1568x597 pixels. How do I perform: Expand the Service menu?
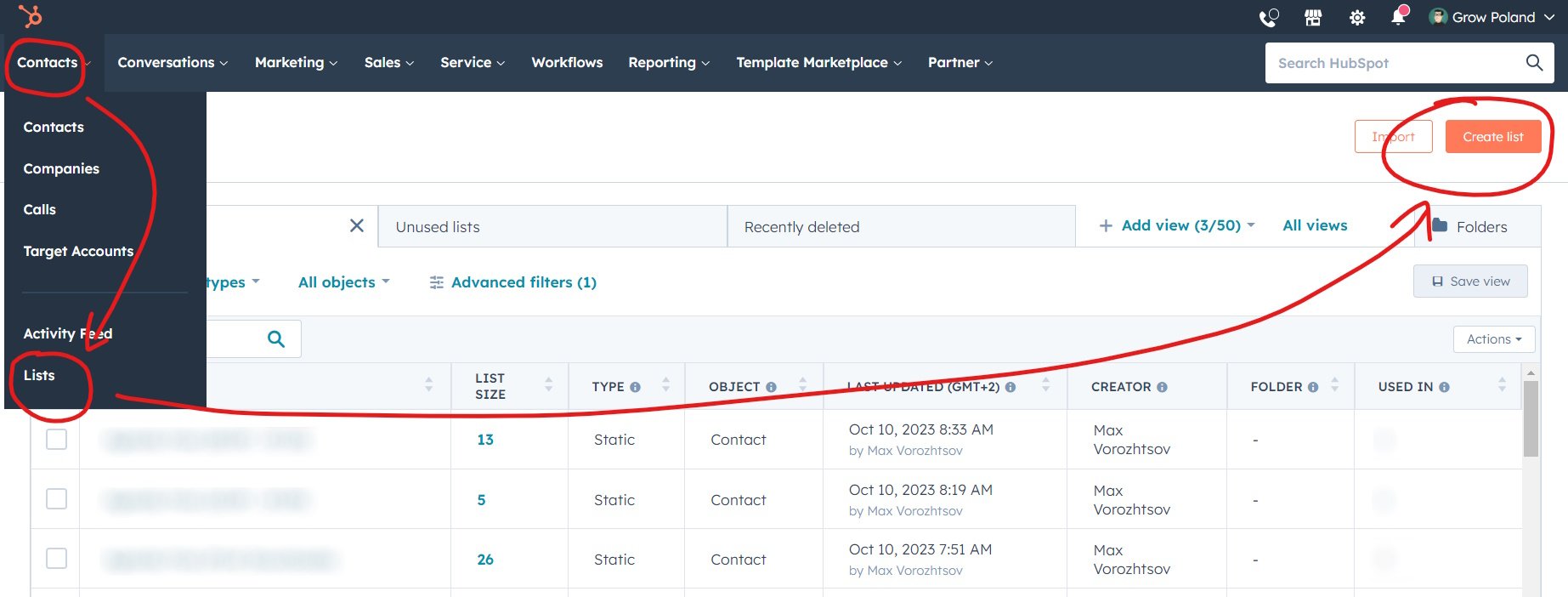coord(473,62)
